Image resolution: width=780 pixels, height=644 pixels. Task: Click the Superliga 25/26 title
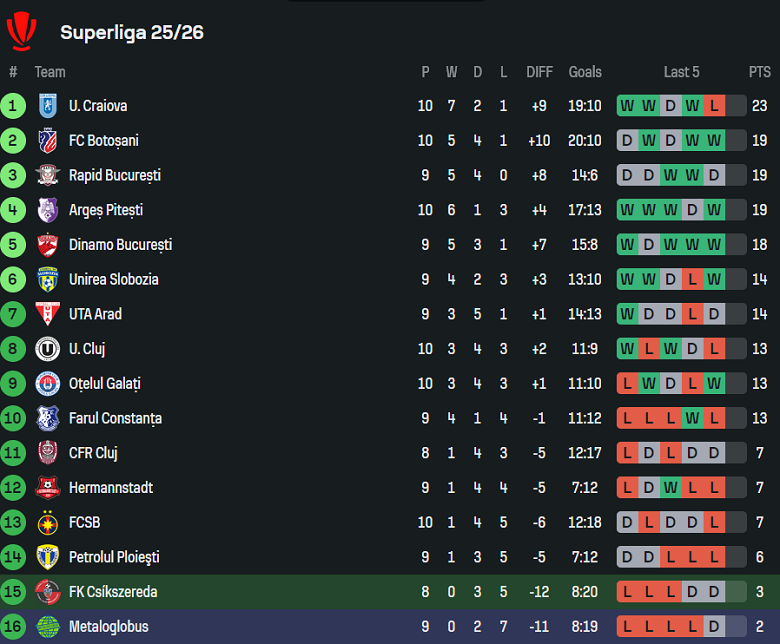pos(132,32)
